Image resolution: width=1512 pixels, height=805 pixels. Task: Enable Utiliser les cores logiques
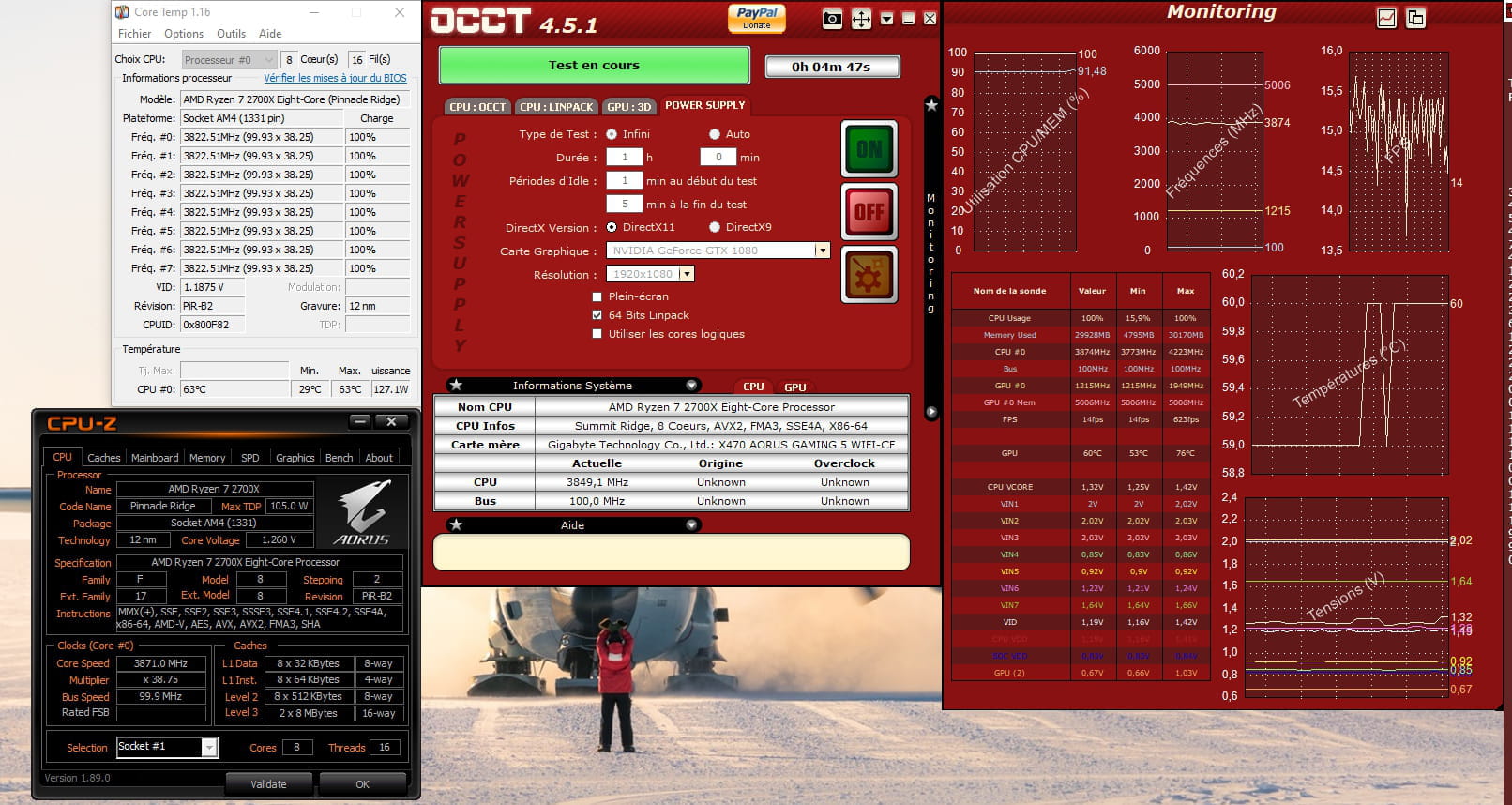[597, 334]
